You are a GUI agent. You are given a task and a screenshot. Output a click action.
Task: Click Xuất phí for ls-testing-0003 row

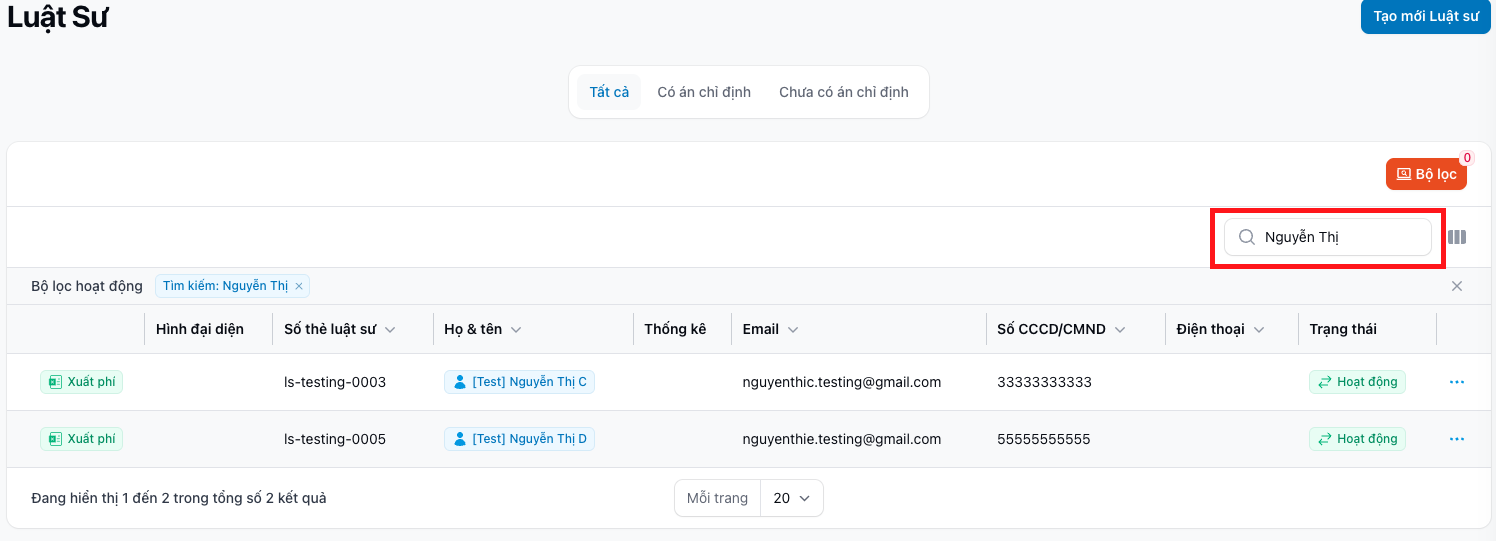(x=82, y=382)
